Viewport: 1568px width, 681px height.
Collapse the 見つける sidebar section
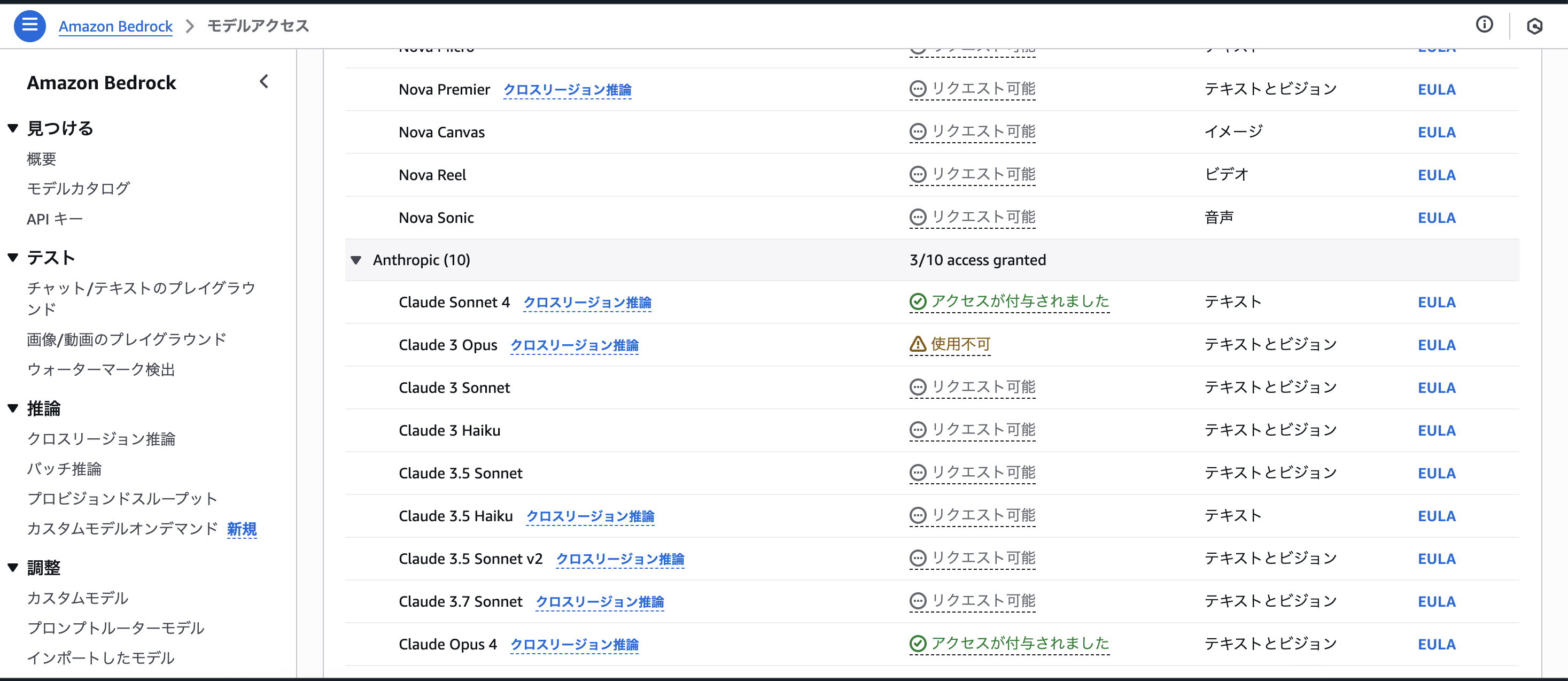[x=13, y=128]
